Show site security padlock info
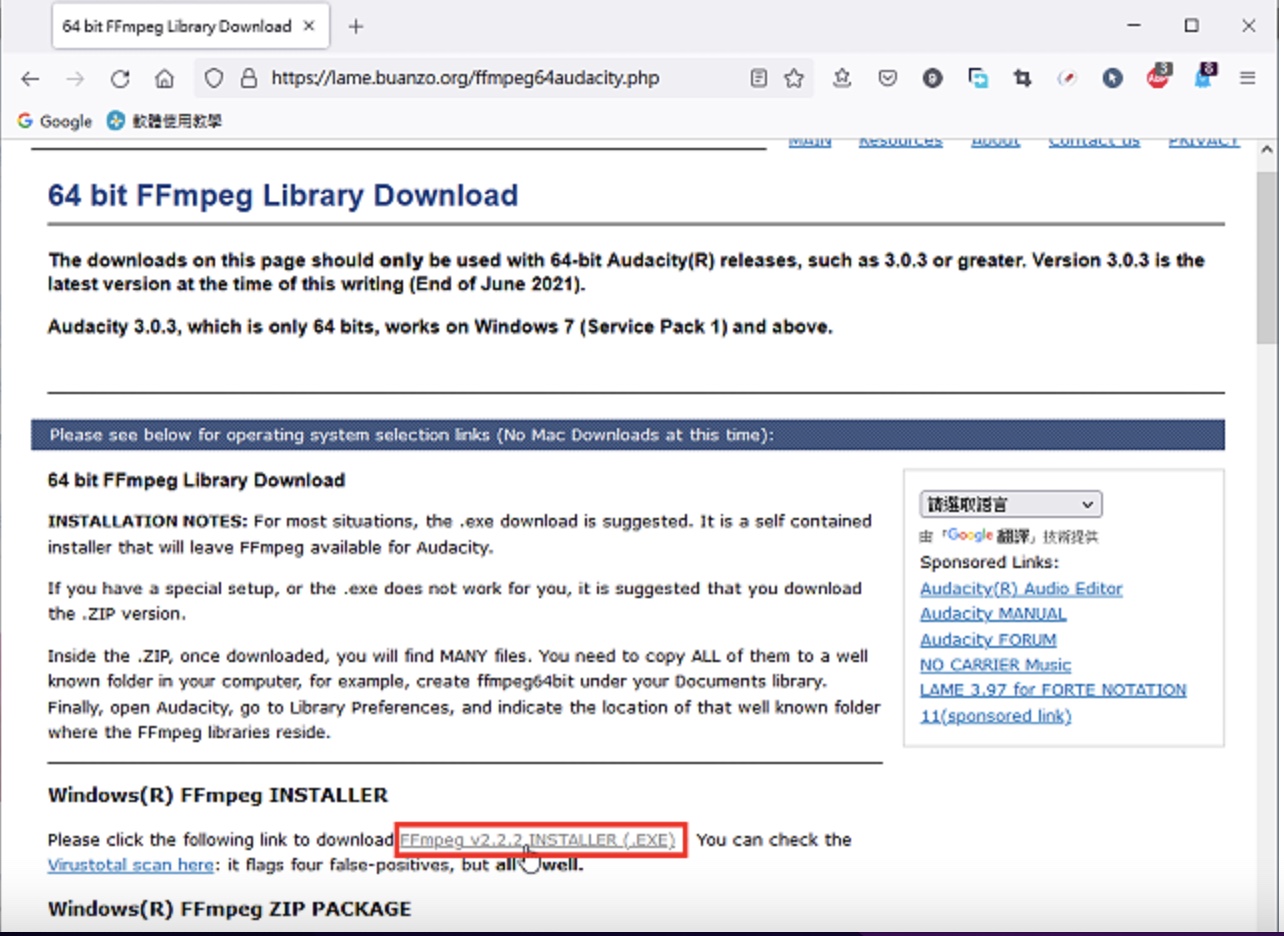The image size is (1284, 936). pos(248,78)
